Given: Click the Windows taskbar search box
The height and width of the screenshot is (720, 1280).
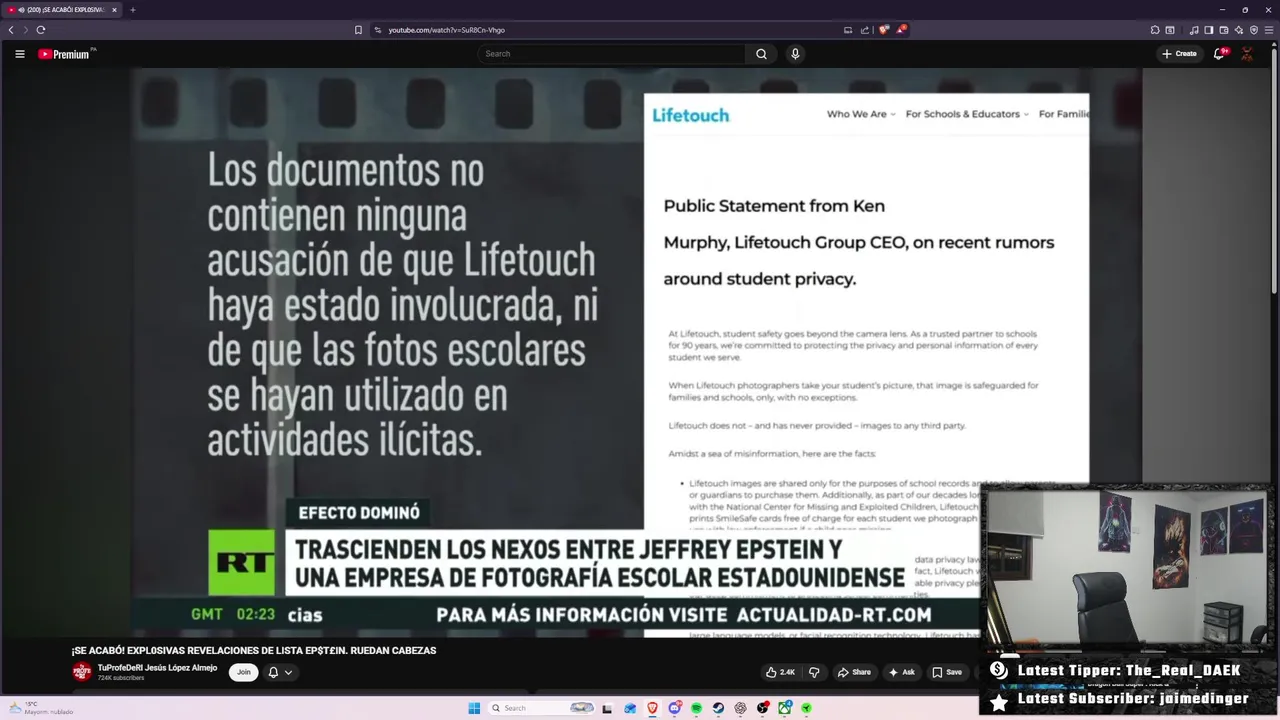Looking at the screenshot, I should 541,708.
